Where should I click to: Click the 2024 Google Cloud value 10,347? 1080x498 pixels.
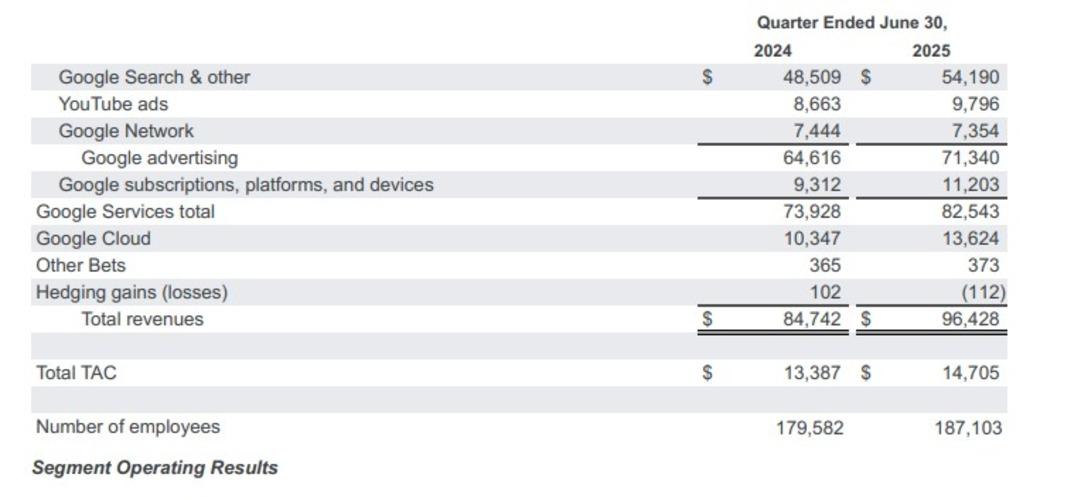click(x=812, y=238)
